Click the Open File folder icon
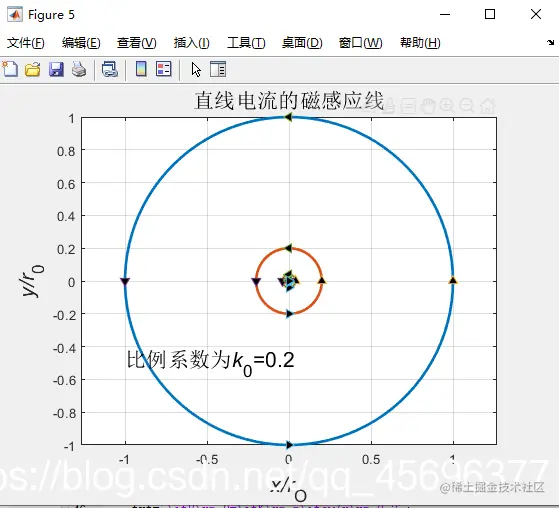This screenshot has width=559, height=508. 32,69
